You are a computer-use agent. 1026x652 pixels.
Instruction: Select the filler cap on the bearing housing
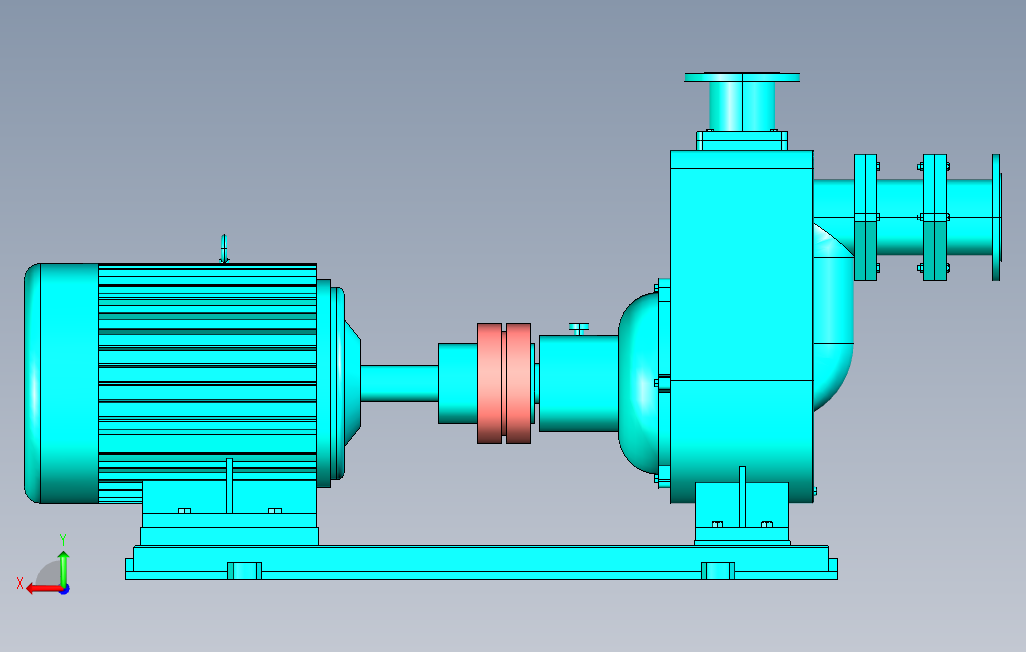(x=578, y=328)
